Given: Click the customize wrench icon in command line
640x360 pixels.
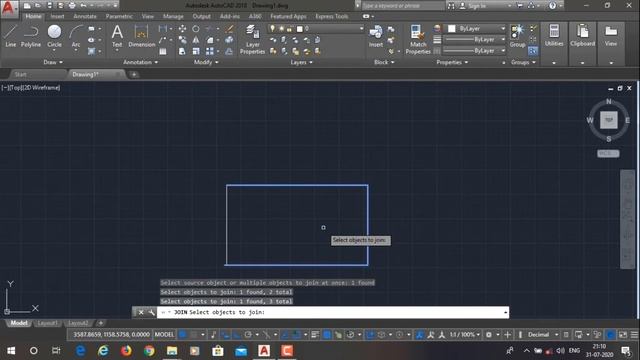Looking at the screenshot, I should (x=151, y=312).
